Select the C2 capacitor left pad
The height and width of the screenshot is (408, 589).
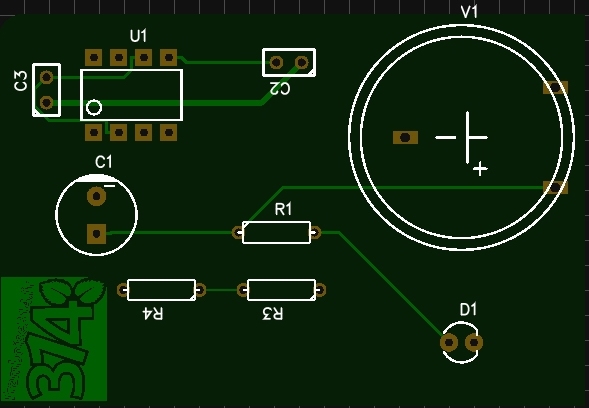tap(276, 62)
